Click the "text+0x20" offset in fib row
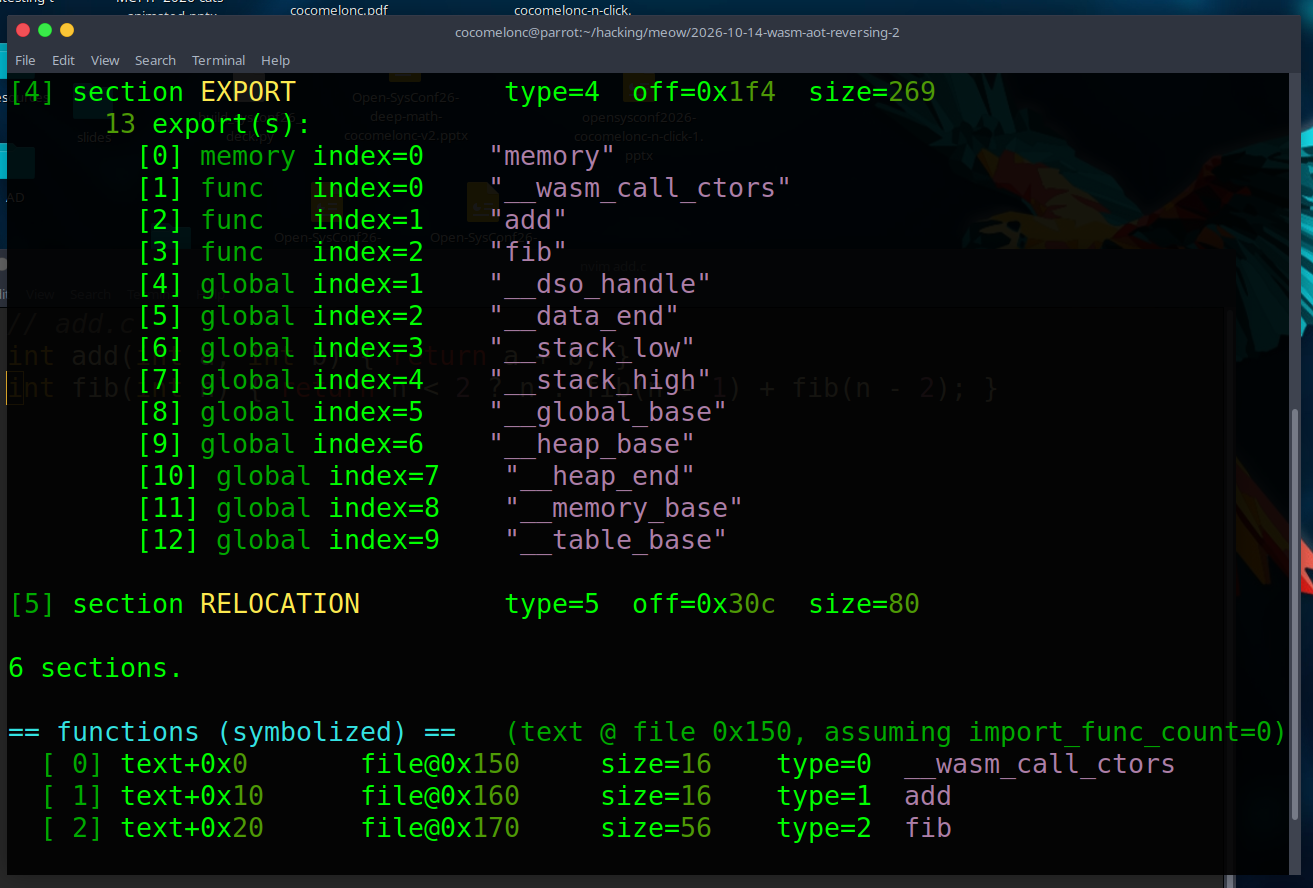 pyautogui.click(x=192, y=828)
